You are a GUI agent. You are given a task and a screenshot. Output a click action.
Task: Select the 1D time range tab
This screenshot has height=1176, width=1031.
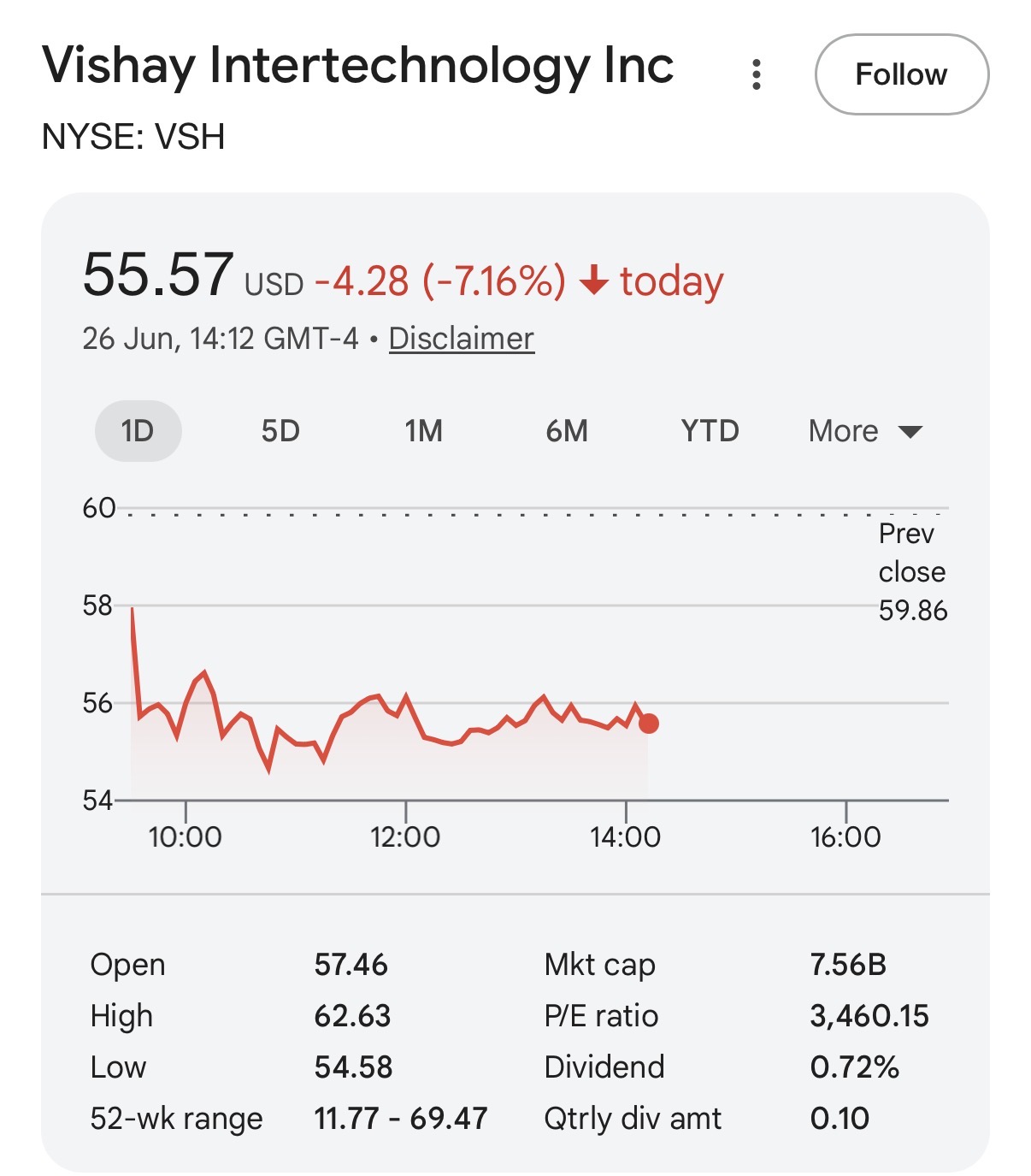pos(138,431)
